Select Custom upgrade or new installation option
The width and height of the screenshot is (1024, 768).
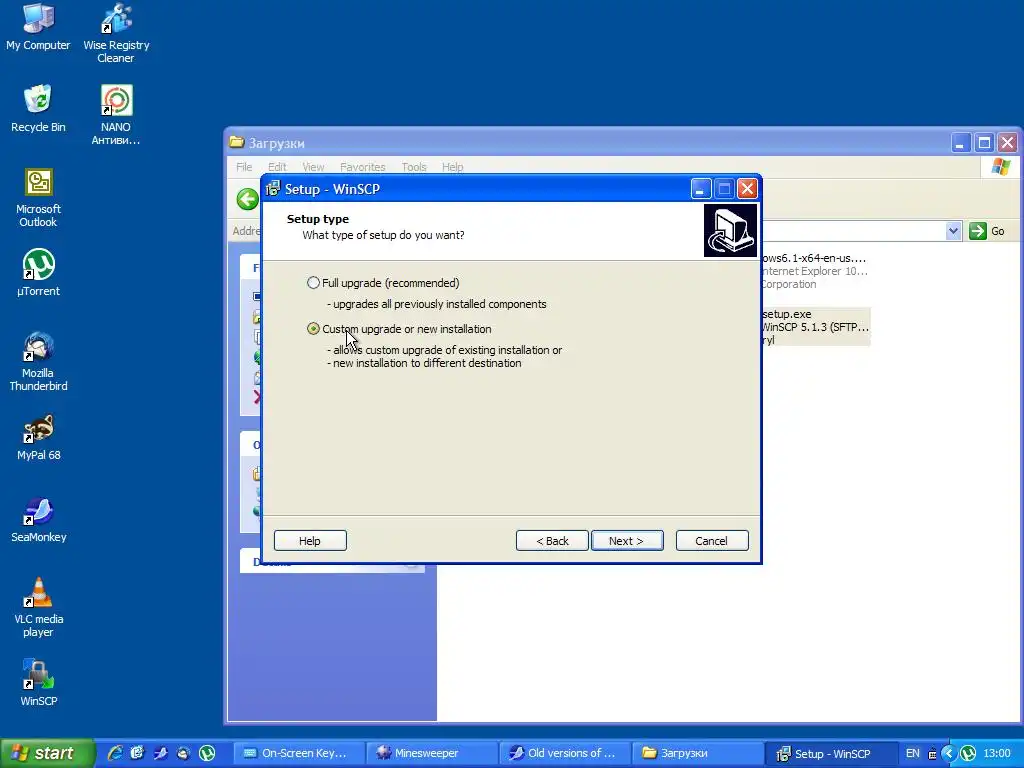click(313, 328)
